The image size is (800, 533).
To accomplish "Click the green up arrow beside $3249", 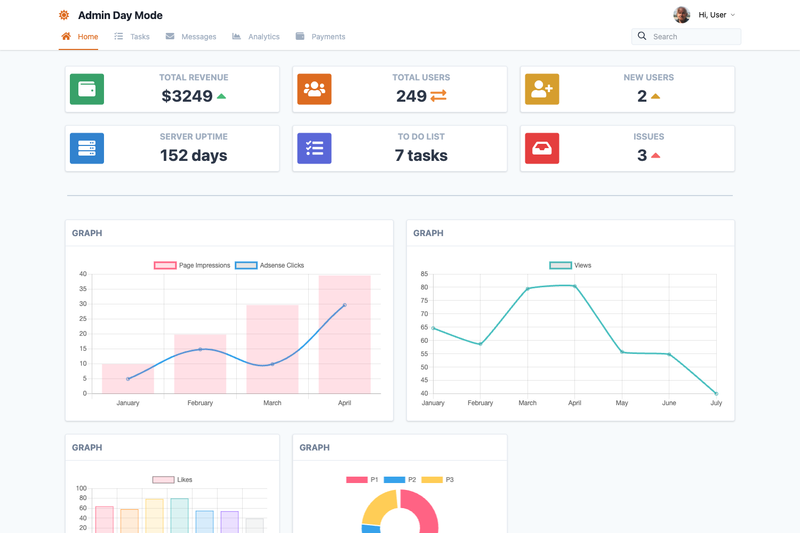I will (x=221, y=96).
